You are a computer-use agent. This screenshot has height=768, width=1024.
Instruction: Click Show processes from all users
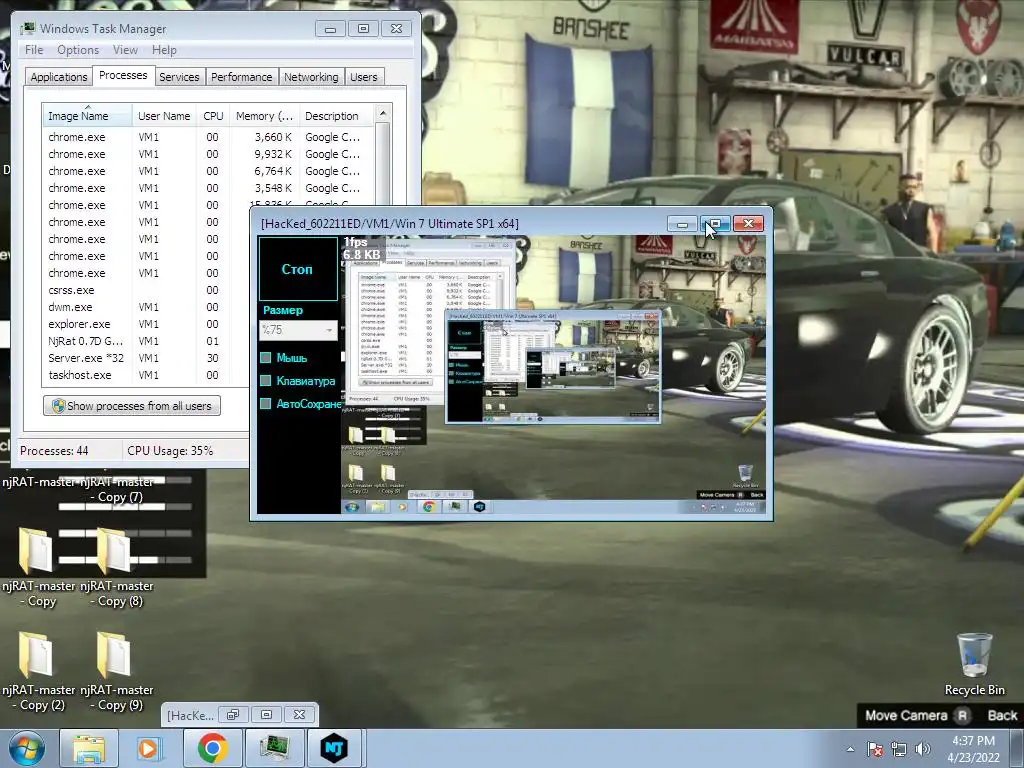click(x=132, y=406)
